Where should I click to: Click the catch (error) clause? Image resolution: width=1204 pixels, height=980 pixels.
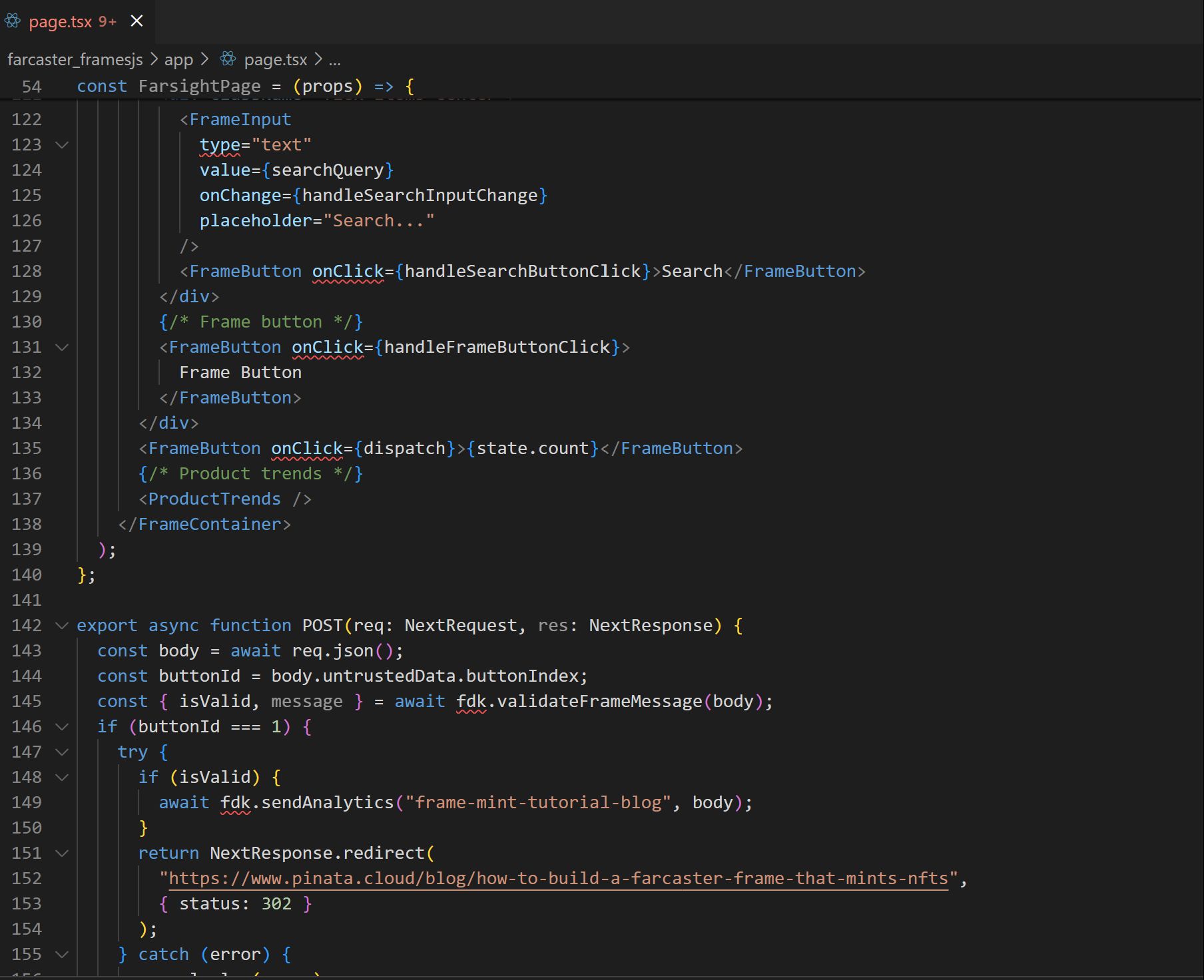204,954
